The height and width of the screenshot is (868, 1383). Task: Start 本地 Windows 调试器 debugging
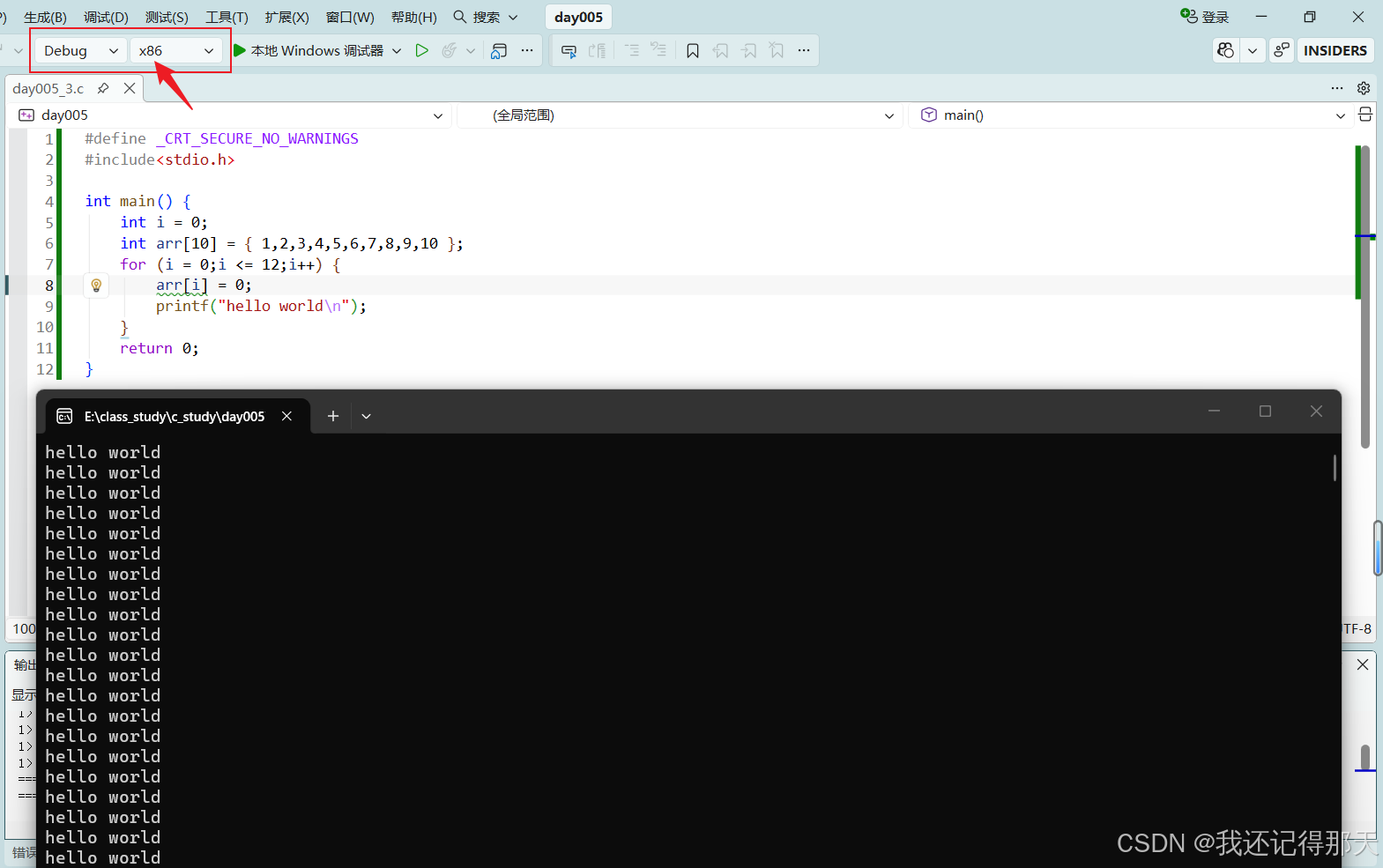coord(309,50)
